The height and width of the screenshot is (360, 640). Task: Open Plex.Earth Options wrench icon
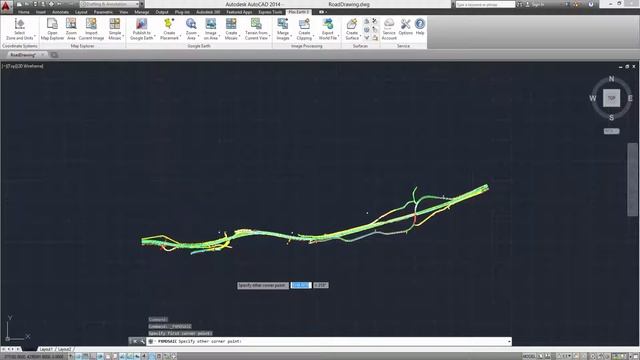(x=405, y=27)
